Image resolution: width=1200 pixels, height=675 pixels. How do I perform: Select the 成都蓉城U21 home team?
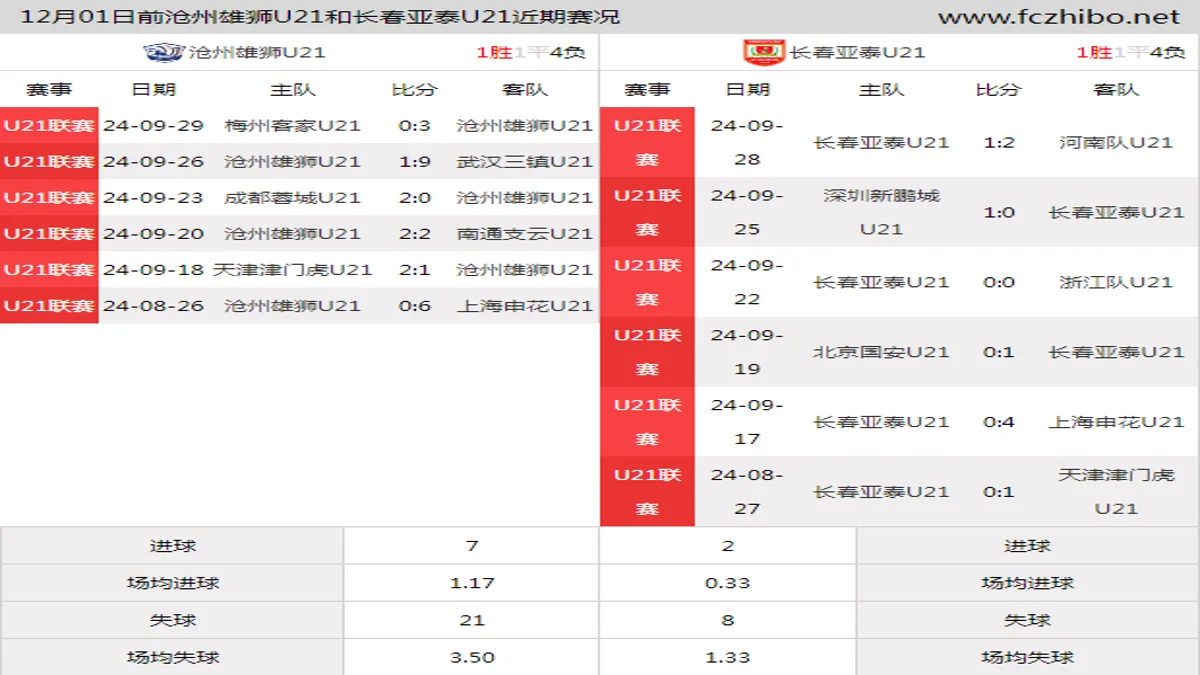point(293,197)
